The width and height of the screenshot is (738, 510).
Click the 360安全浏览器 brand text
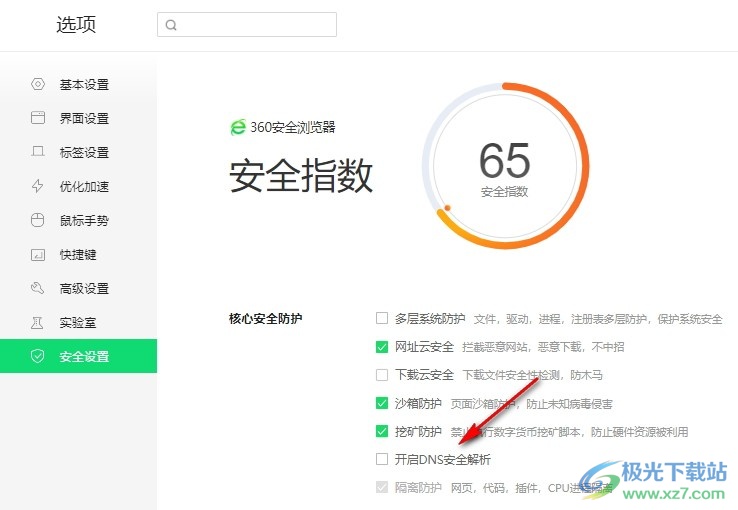pos(292,127)
